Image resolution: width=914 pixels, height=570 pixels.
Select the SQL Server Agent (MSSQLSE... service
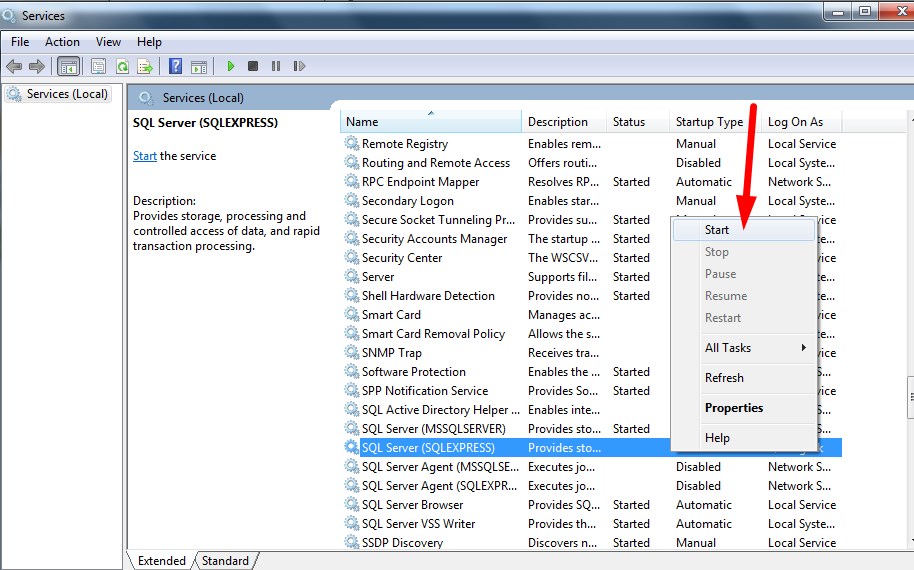(440, 466)
